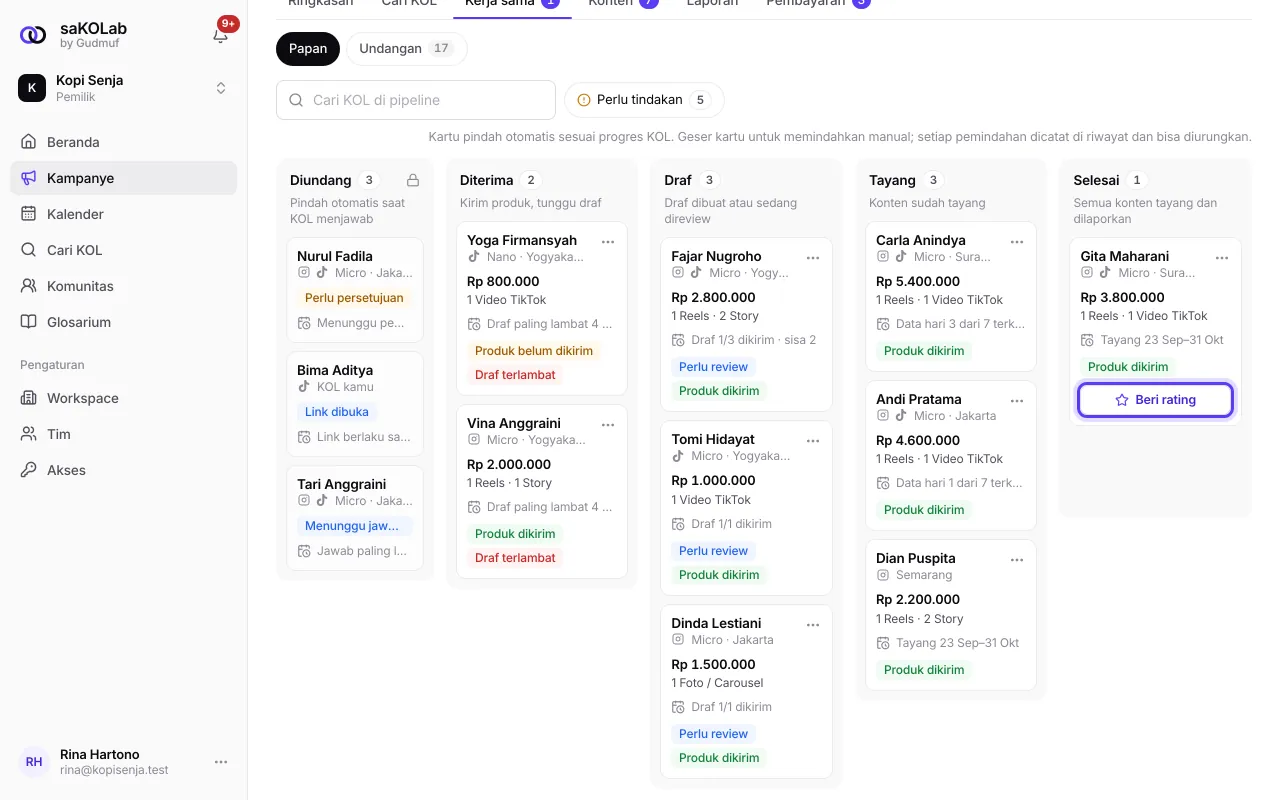Image resolution: width=1280 pixels, height=800 pixels.
Task: Click the Beri rating button
Action: [1155, 399]
